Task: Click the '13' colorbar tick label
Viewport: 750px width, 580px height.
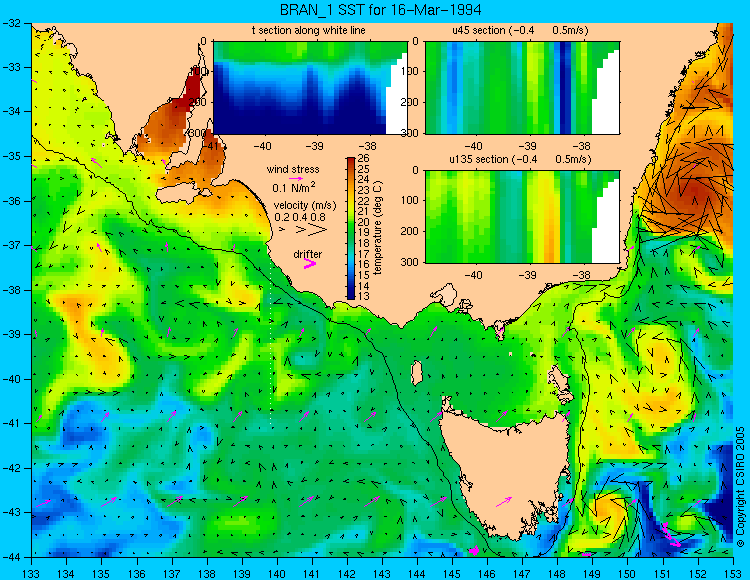Action: pyautogui.click(x=364, y=296)
